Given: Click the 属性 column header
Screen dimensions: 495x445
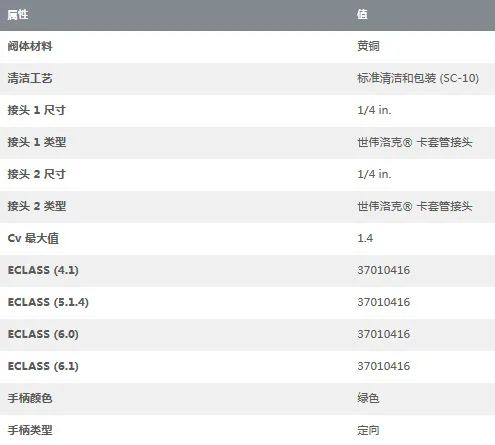Looking at the screenshot, I should (x=18, y=15).
